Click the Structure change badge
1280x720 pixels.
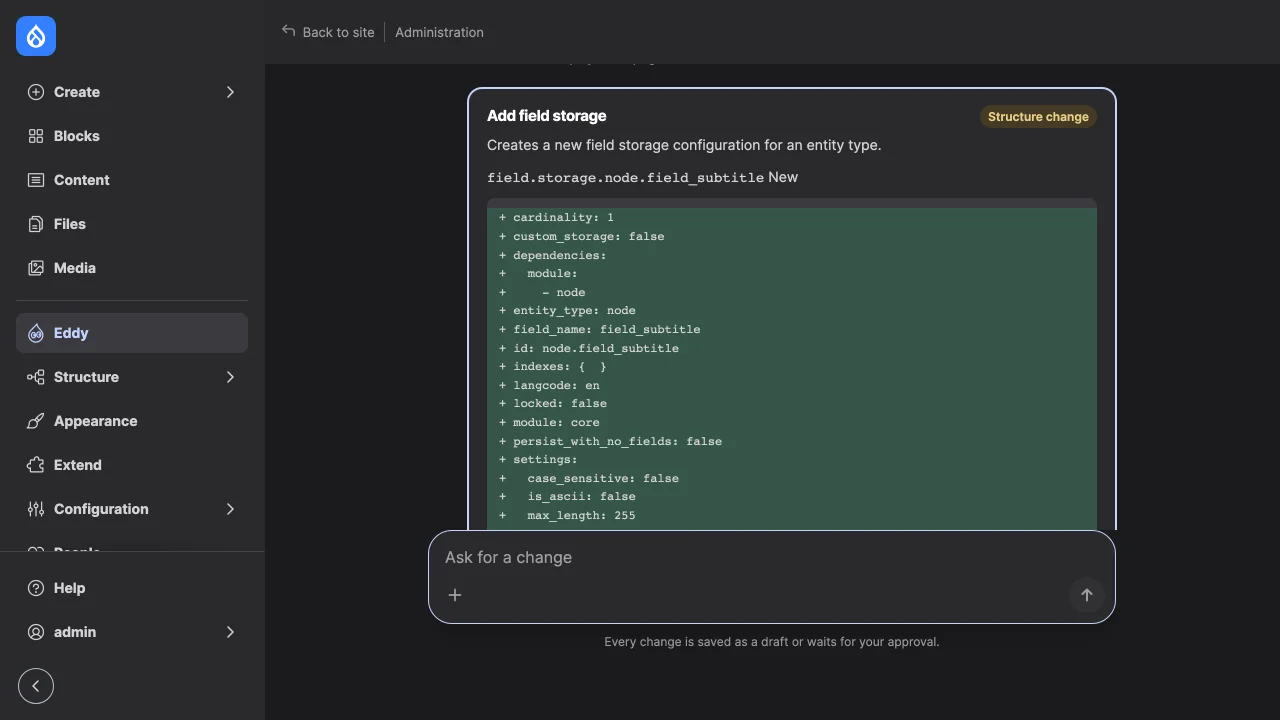[x=1038, y=117]
